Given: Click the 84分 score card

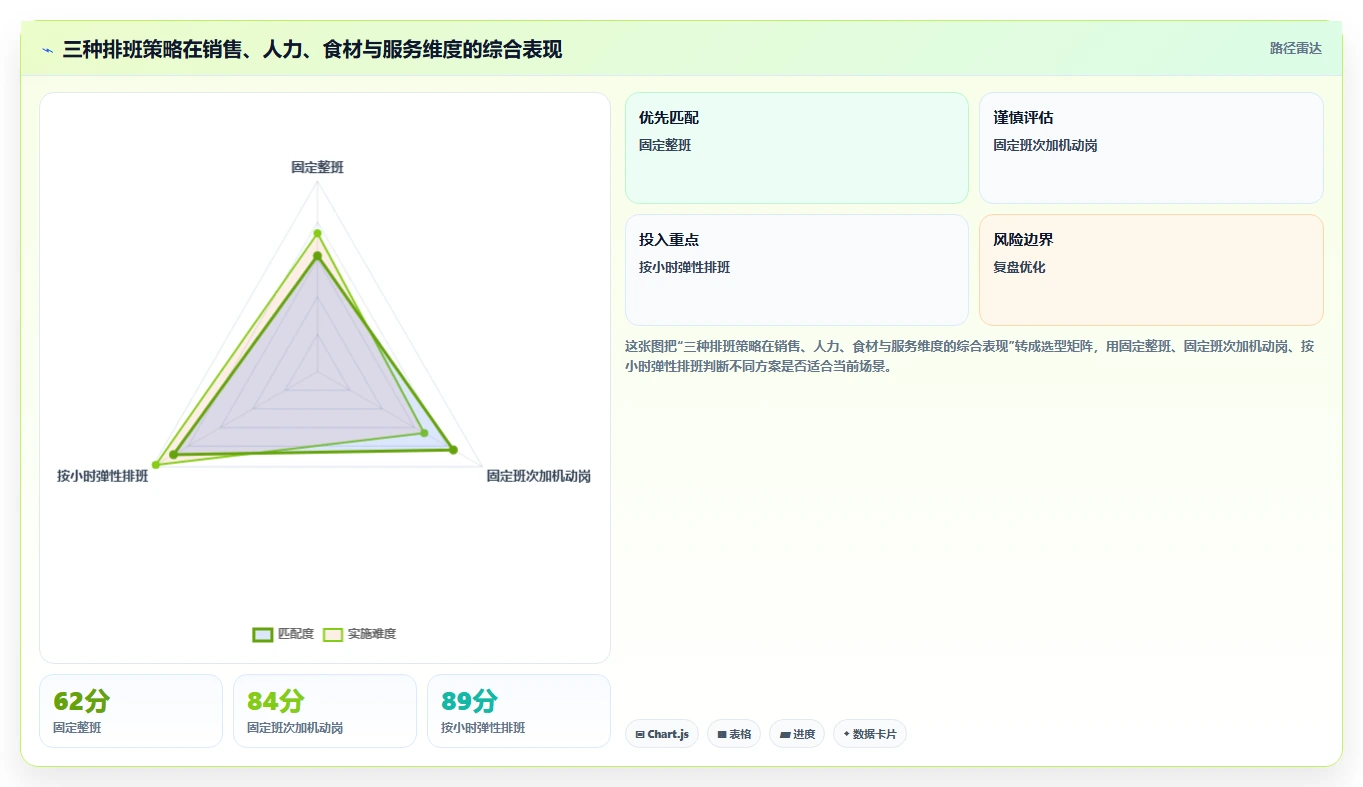Looking at the screenshot, I should point(325,711).
